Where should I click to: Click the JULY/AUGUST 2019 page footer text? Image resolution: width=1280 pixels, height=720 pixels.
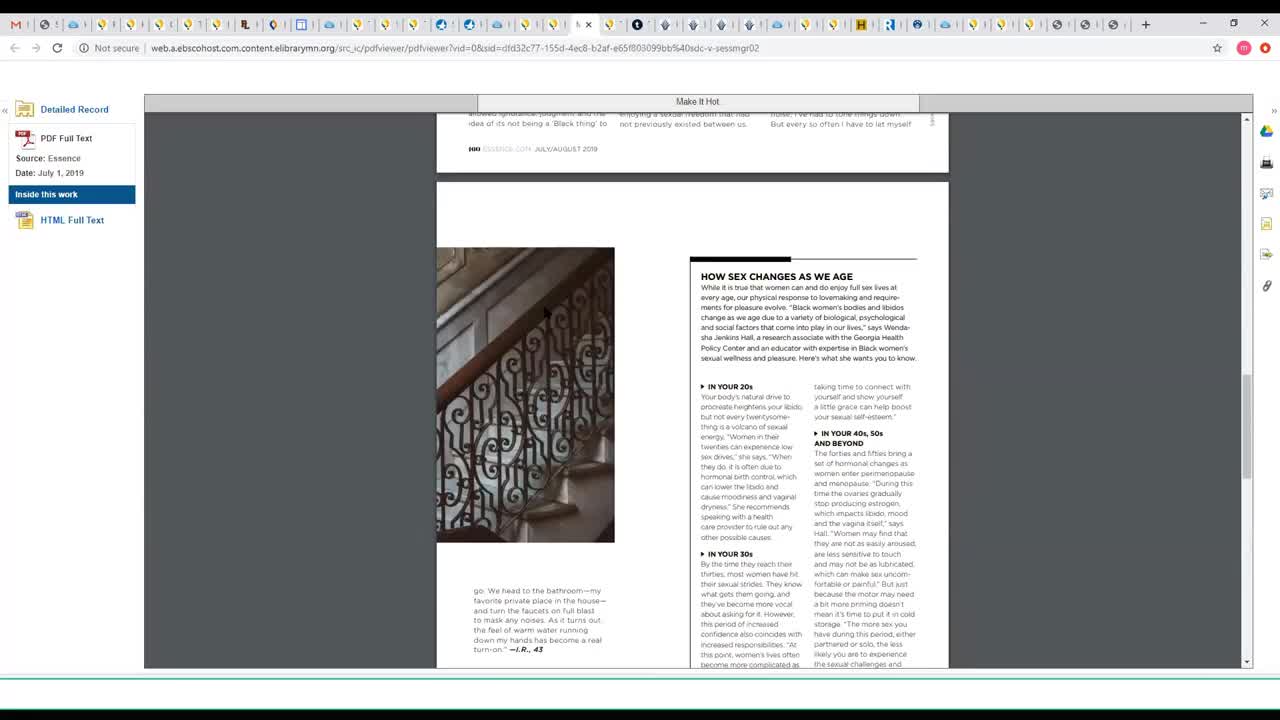point(566,149)
